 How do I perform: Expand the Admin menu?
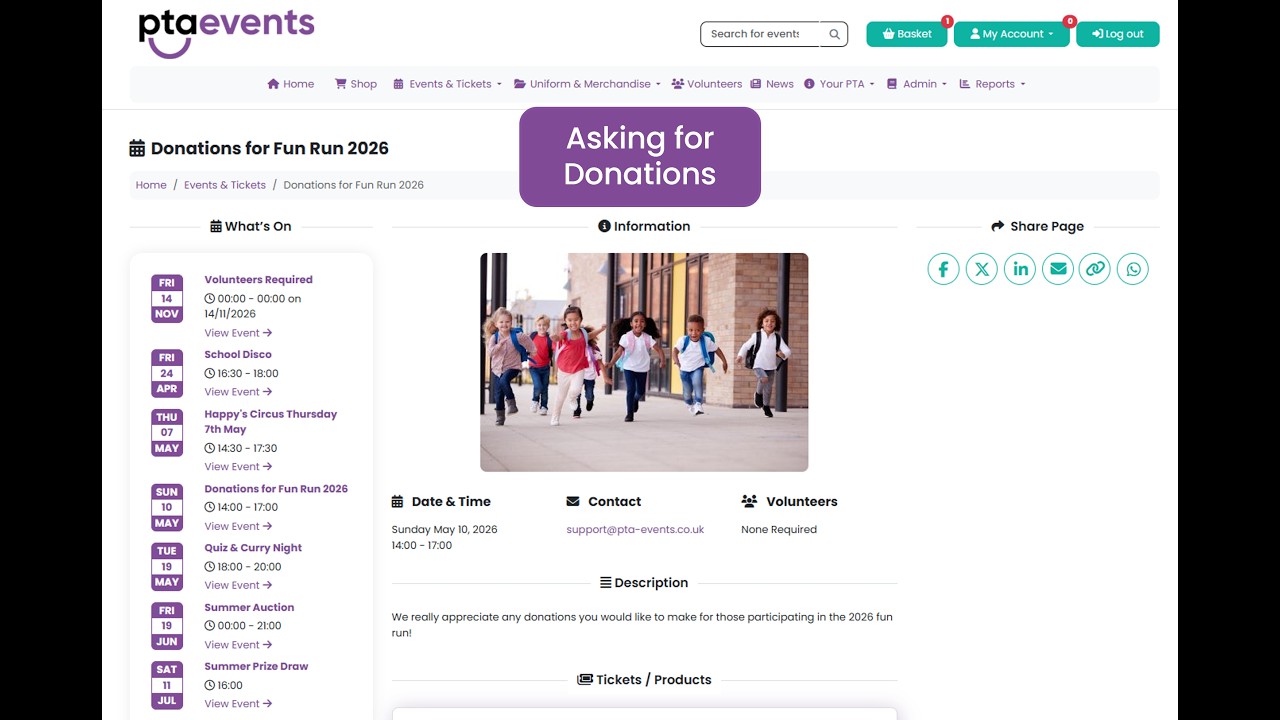pyautogui.click(x=916, y=84)
